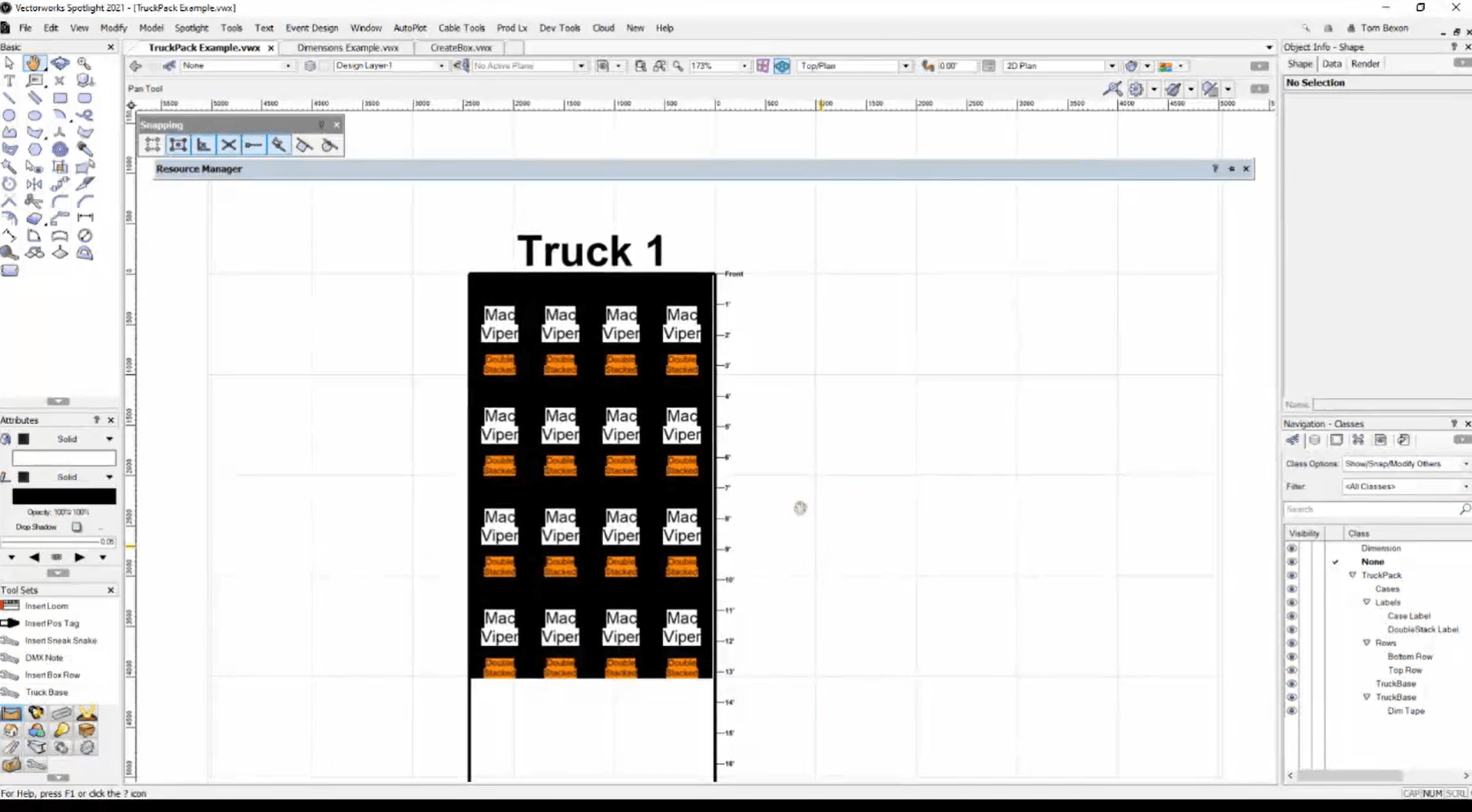Screen dimensions: 1472x812
Task: Open the Spotlight menu
Action: click(191, 28)
